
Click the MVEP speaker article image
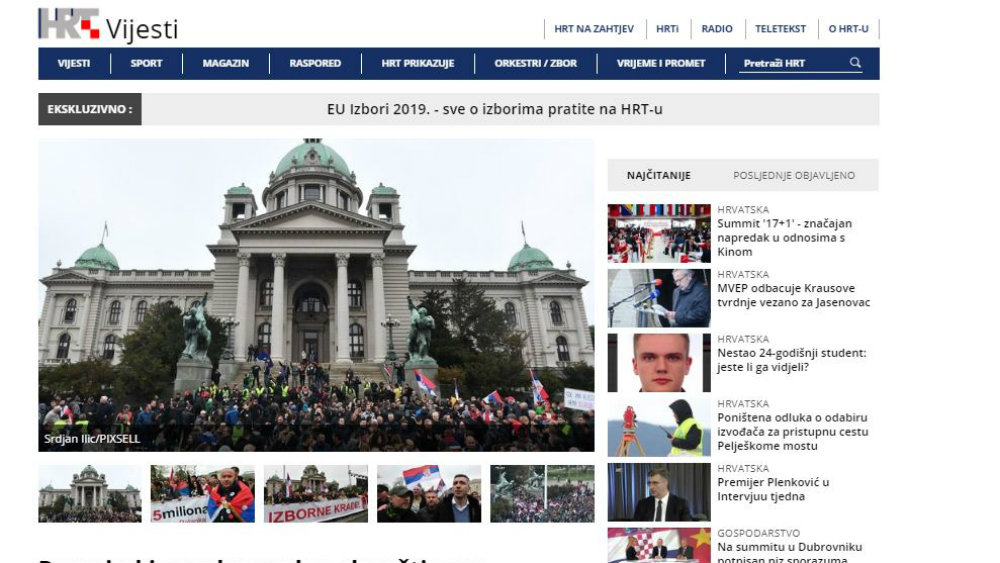(x=659, y=298)
